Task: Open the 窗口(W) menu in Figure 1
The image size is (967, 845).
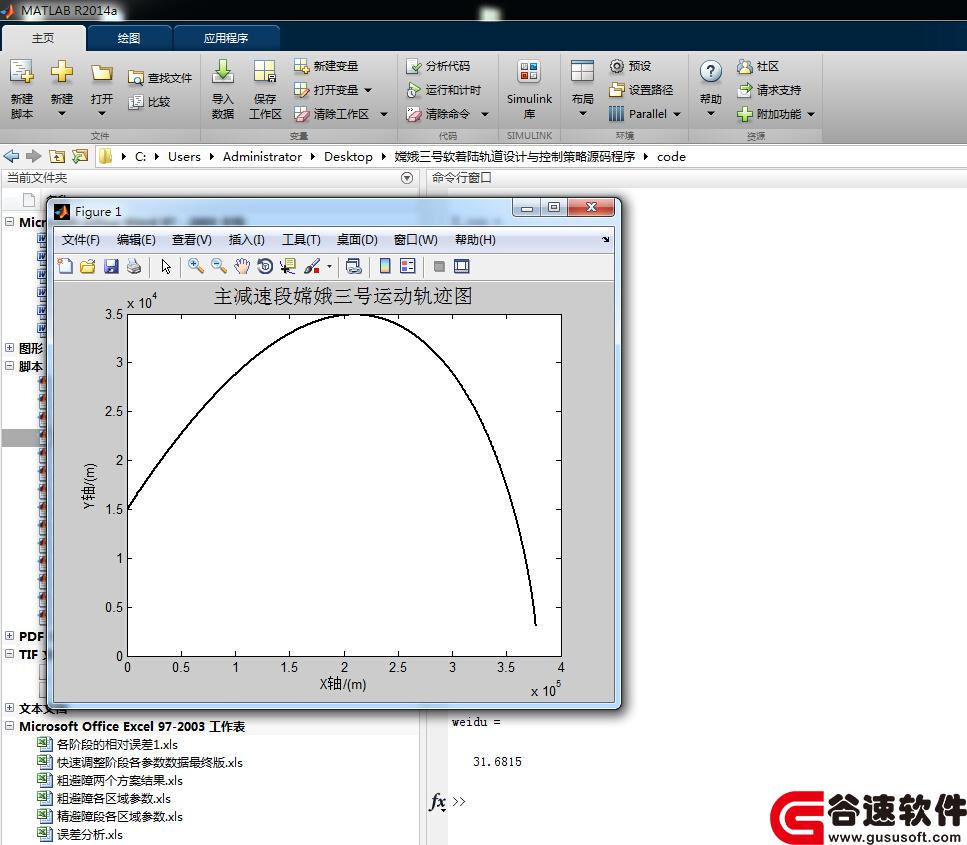Action: pos(416,239)
